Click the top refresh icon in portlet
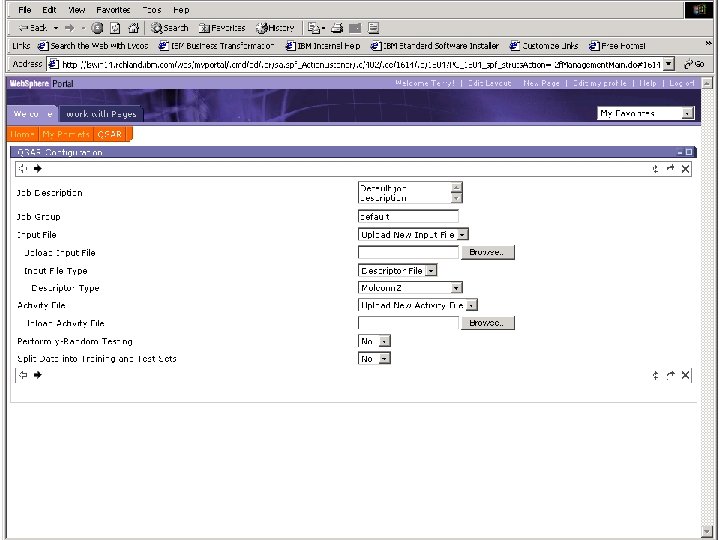The image size is (720, 540). [655, 169]
